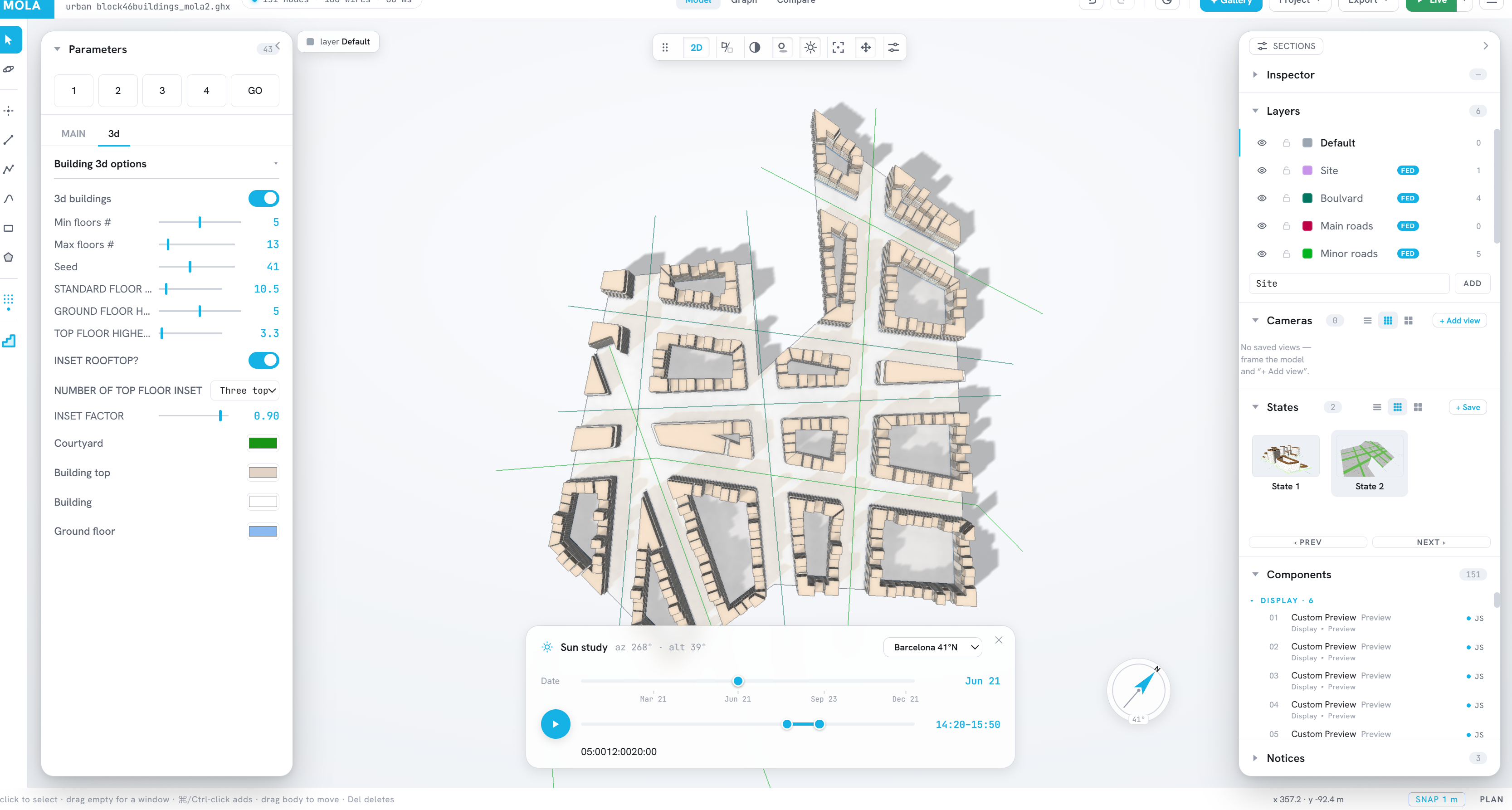Click the SECTIONS button

[1286, 46]
